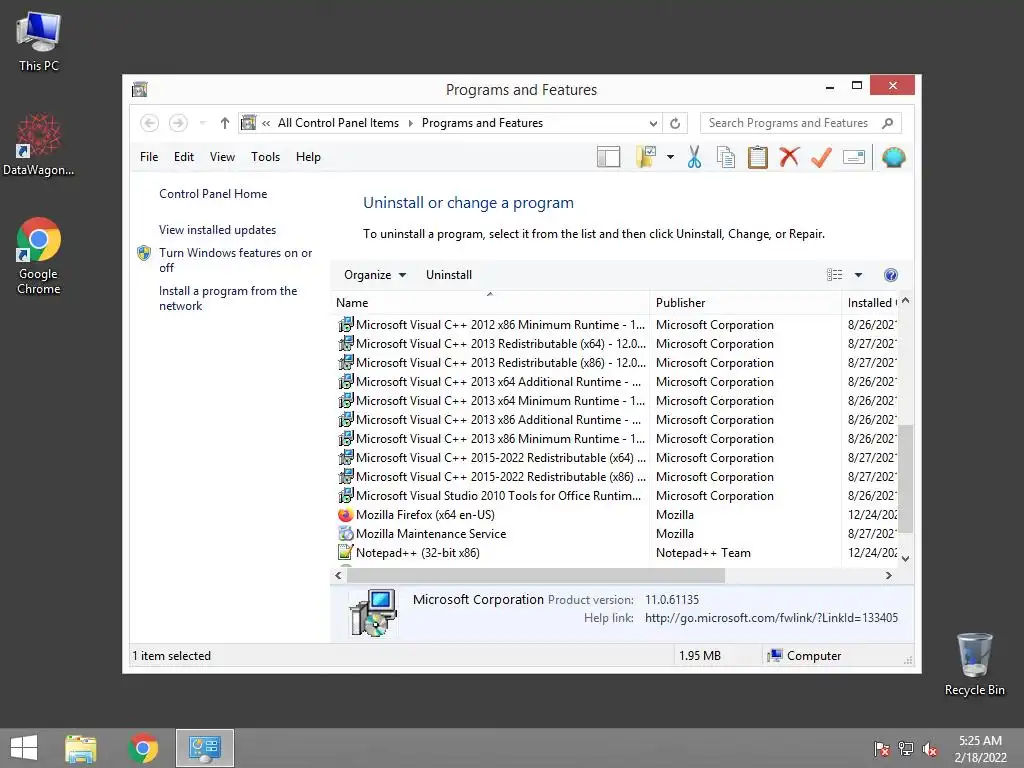Open the View menu
The width and height of the screenshot is (1024, 768).
pyautogui.click(x=222, y=157)
